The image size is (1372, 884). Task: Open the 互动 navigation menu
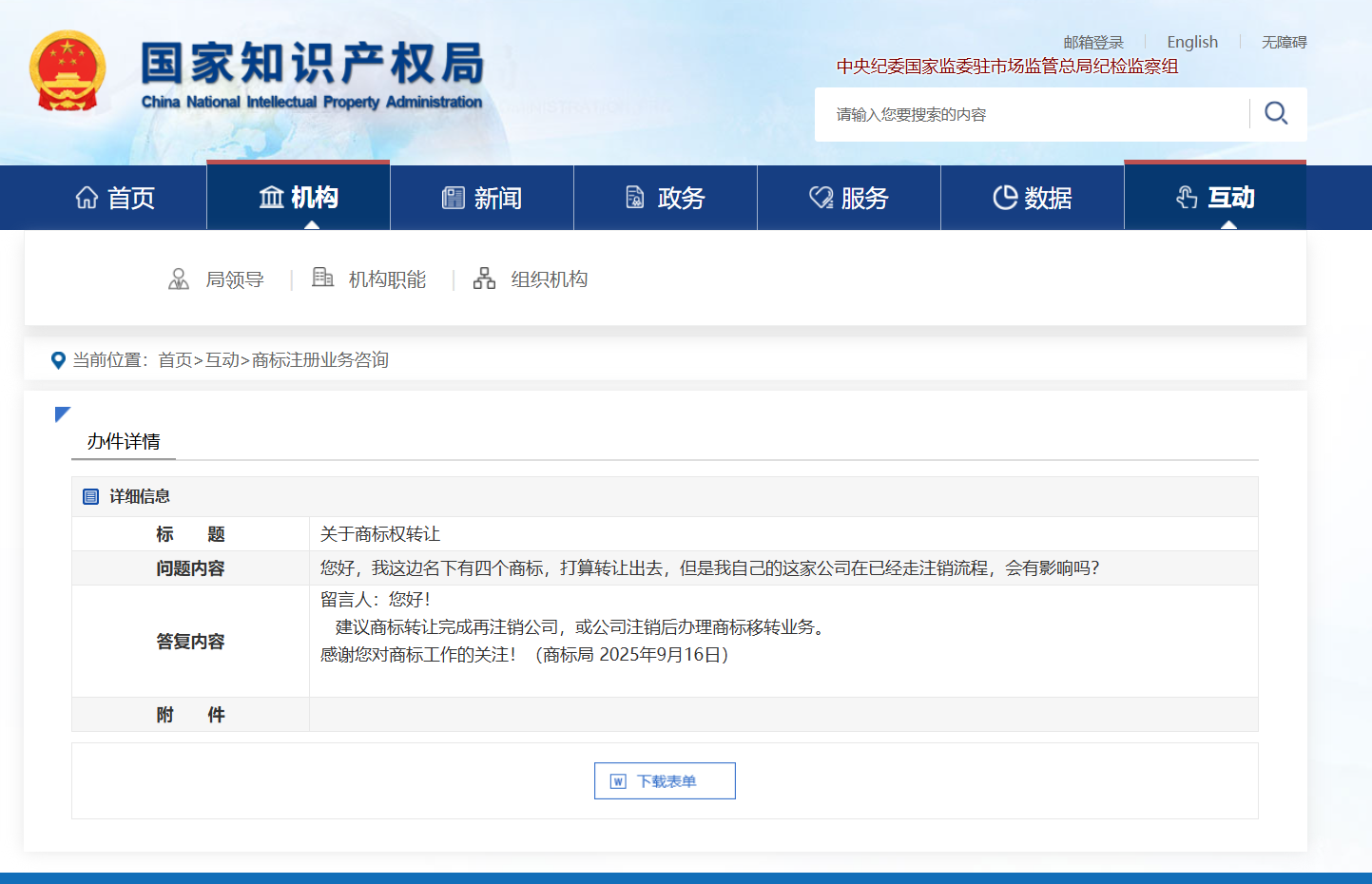(x=1215, y=197)
